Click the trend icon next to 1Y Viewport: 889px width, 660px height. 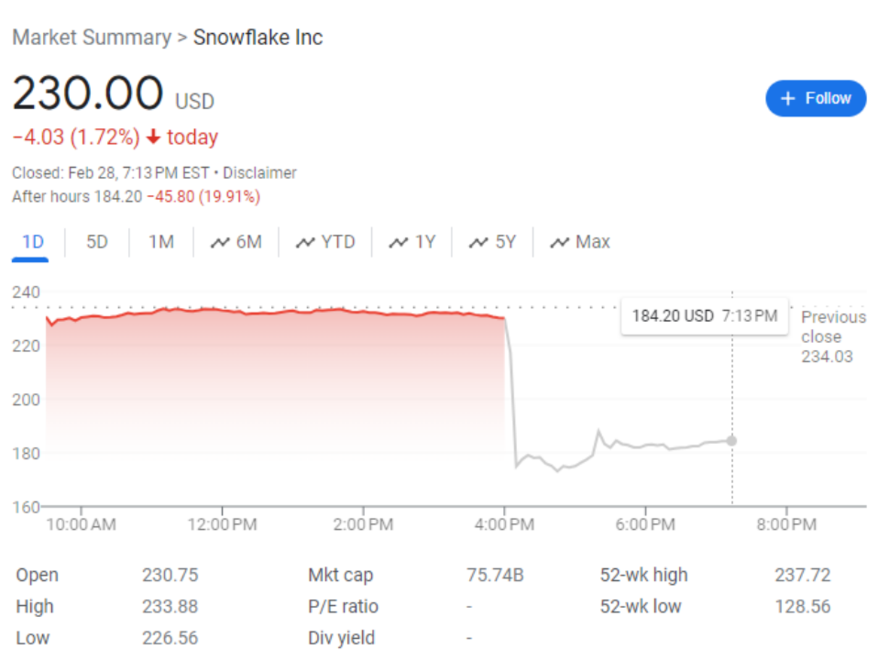click(x=399, y=242)
